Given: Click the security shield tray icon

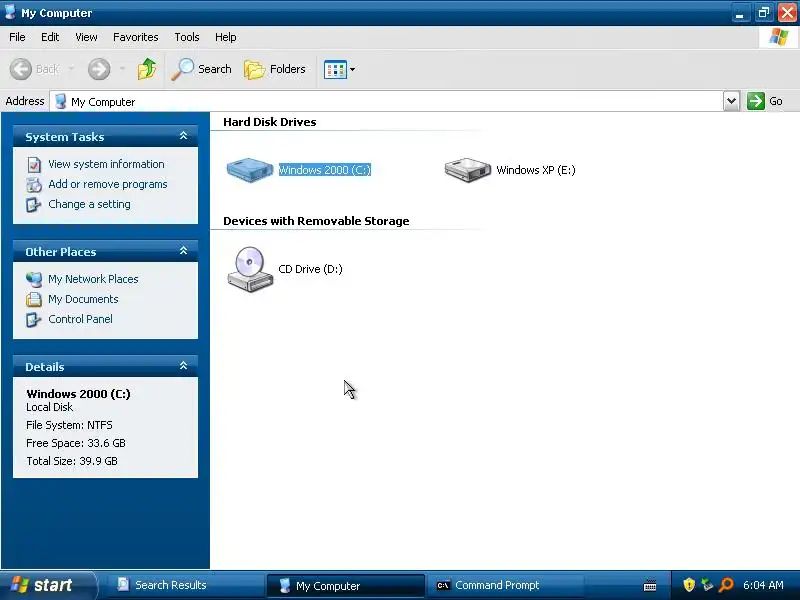Looking at the screenshot, I should 689,585.
